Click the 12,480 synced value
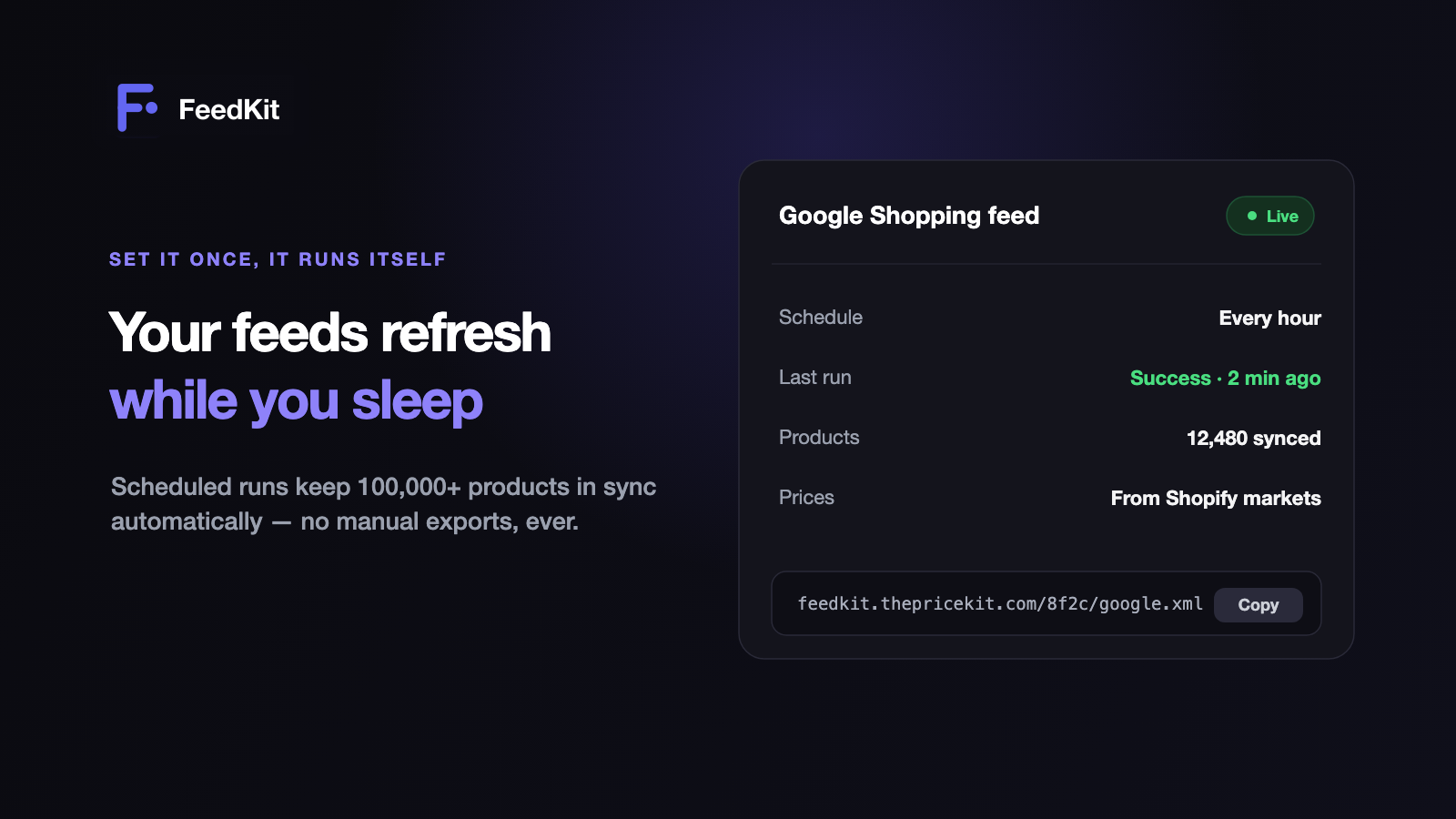 (1253, 439)
